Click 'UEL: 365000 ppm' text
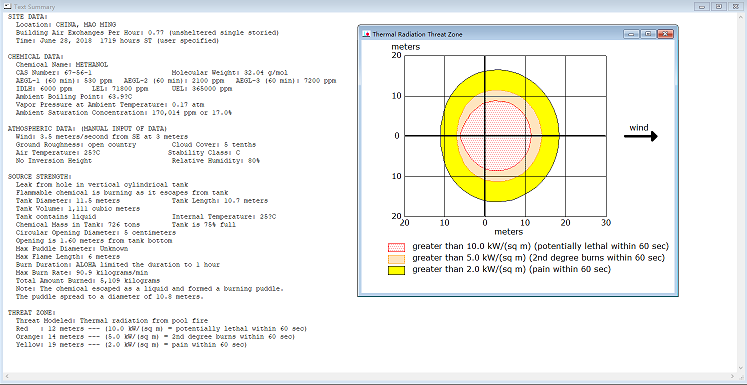The height and width of the screenshot is (385, 747). (201, 89)
